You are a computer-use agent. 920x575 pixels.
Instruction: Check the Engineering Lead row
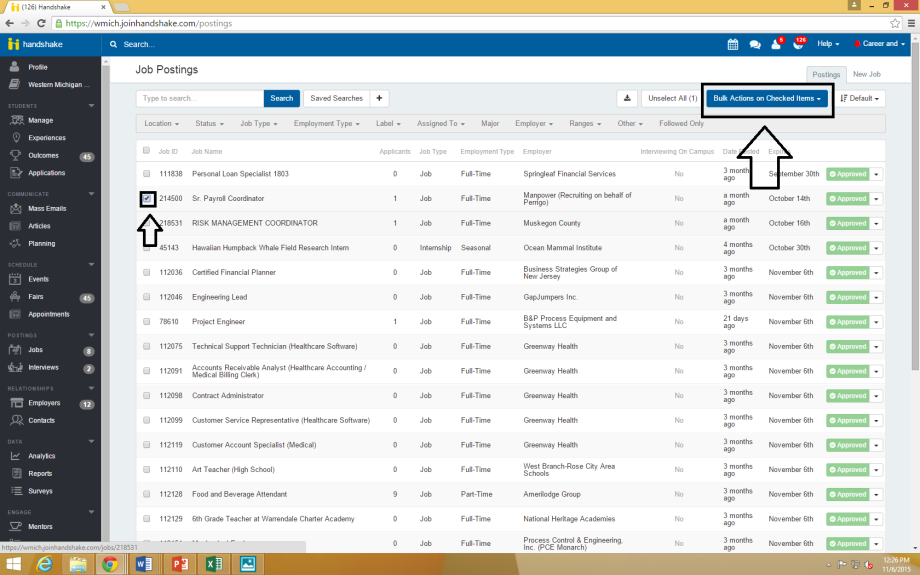(146, 297)
